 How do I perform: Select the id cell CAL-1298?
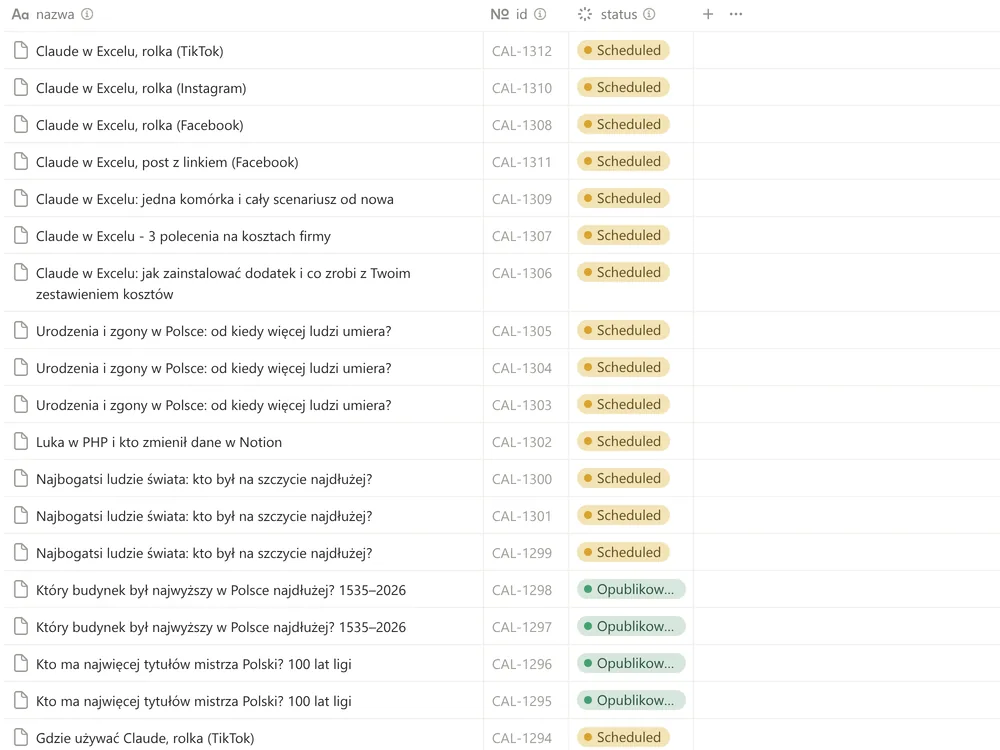522,590
